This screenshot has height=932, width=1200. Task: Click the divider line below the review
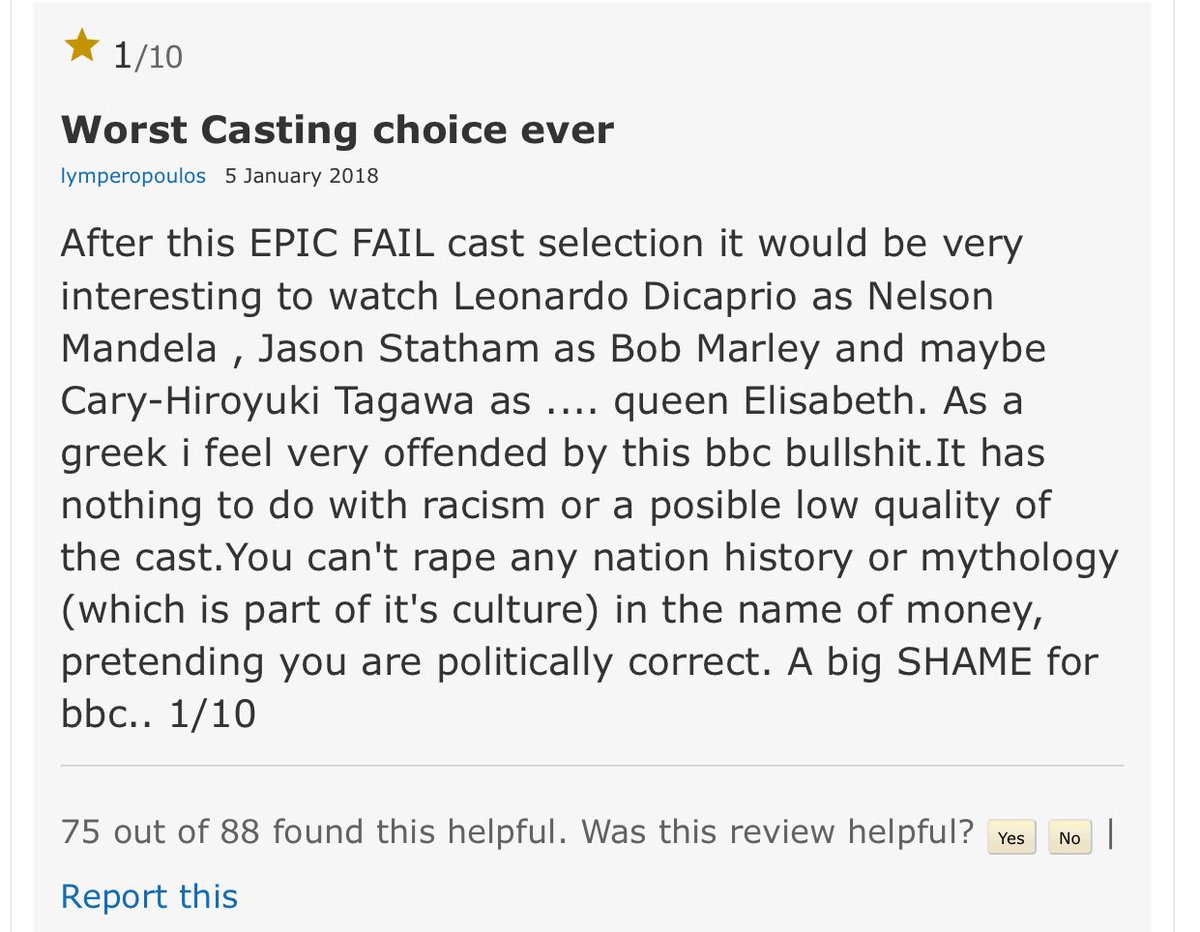(x=592, y=766)
